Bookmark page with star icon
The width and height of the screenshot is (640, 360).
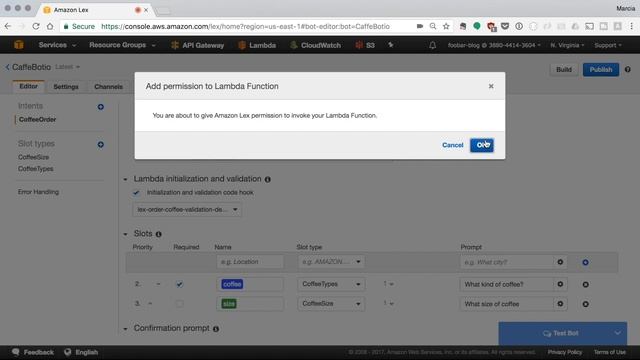pos(446,27)
